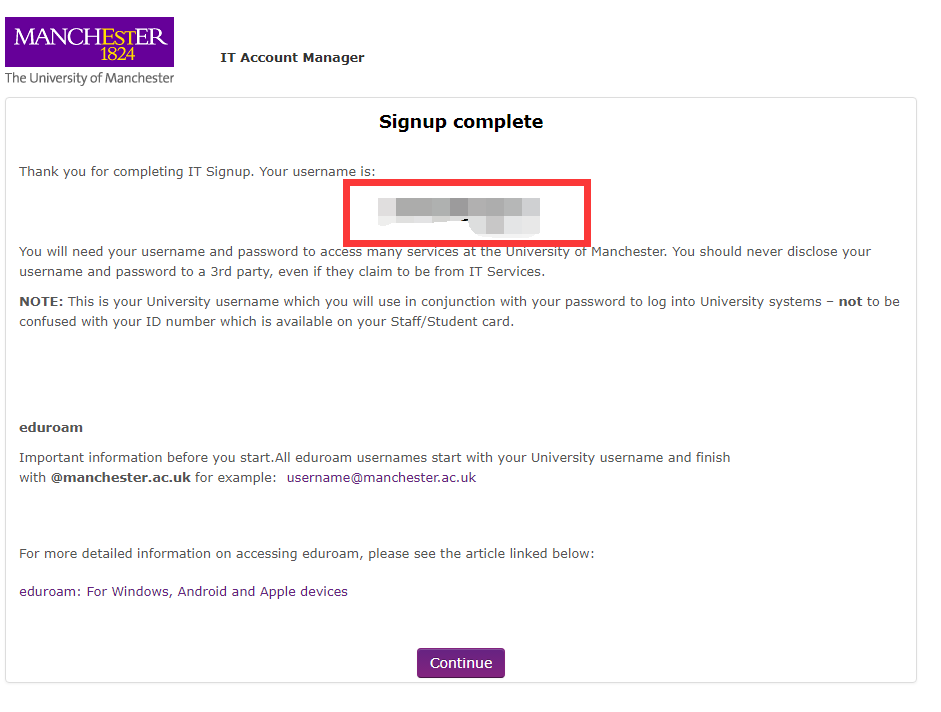Click the "IT Services" text in the warning

507,272
